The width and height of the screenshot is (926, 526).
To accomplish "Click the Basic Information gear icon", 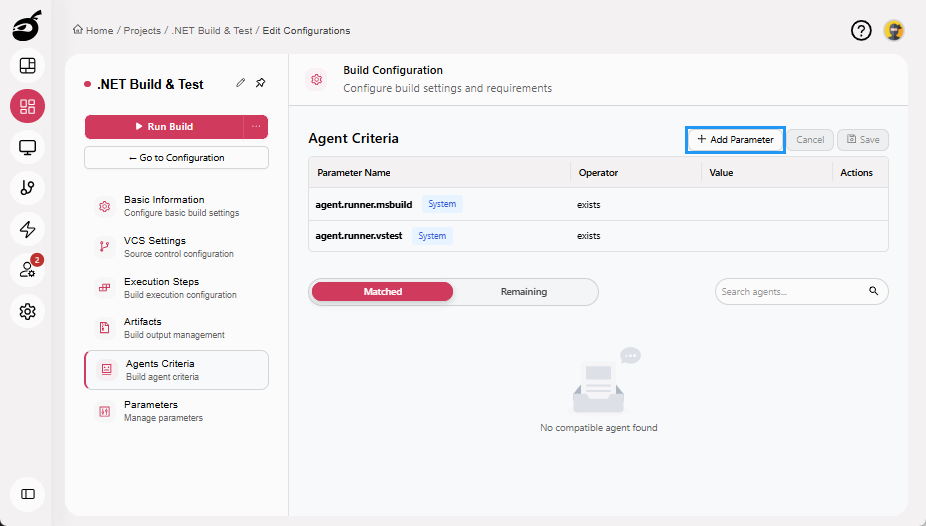I will [105, 206].
